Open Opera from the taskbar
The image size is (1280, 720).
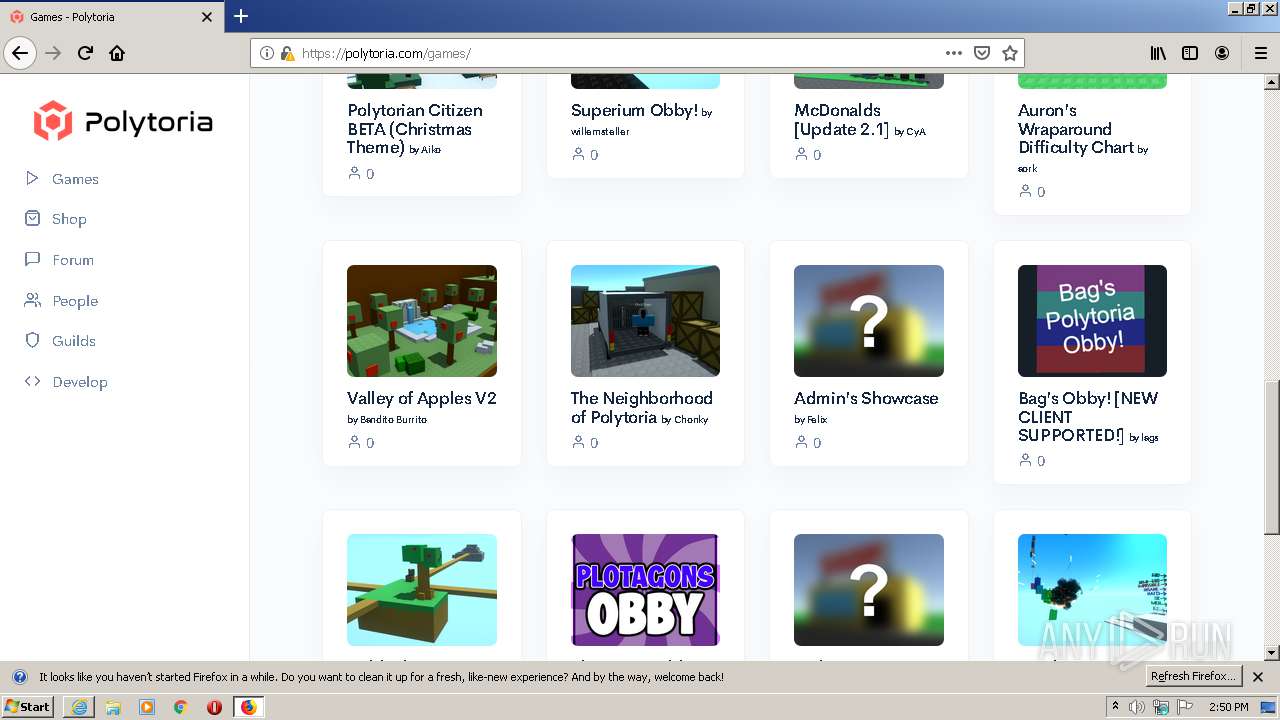[214, 707]
